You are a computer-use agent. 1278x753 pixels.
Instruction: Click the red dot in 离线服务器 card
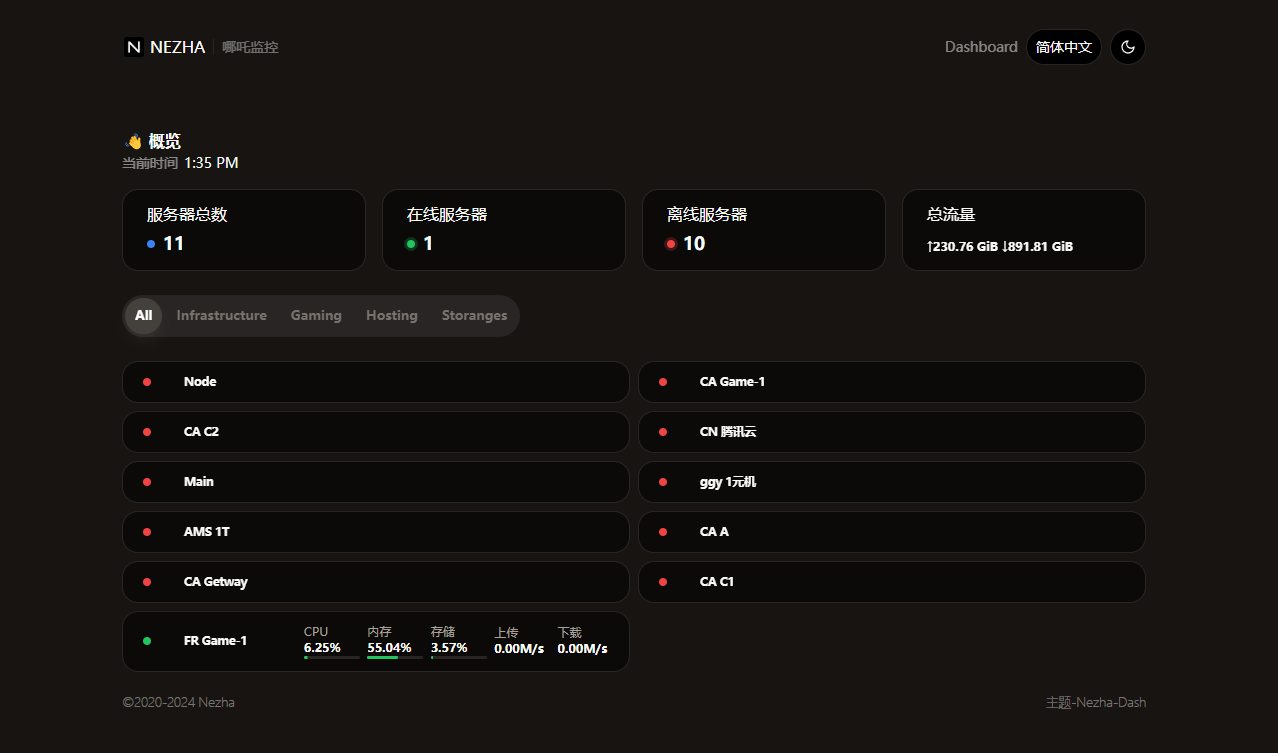pyautogui.click(x=671, y=244)
